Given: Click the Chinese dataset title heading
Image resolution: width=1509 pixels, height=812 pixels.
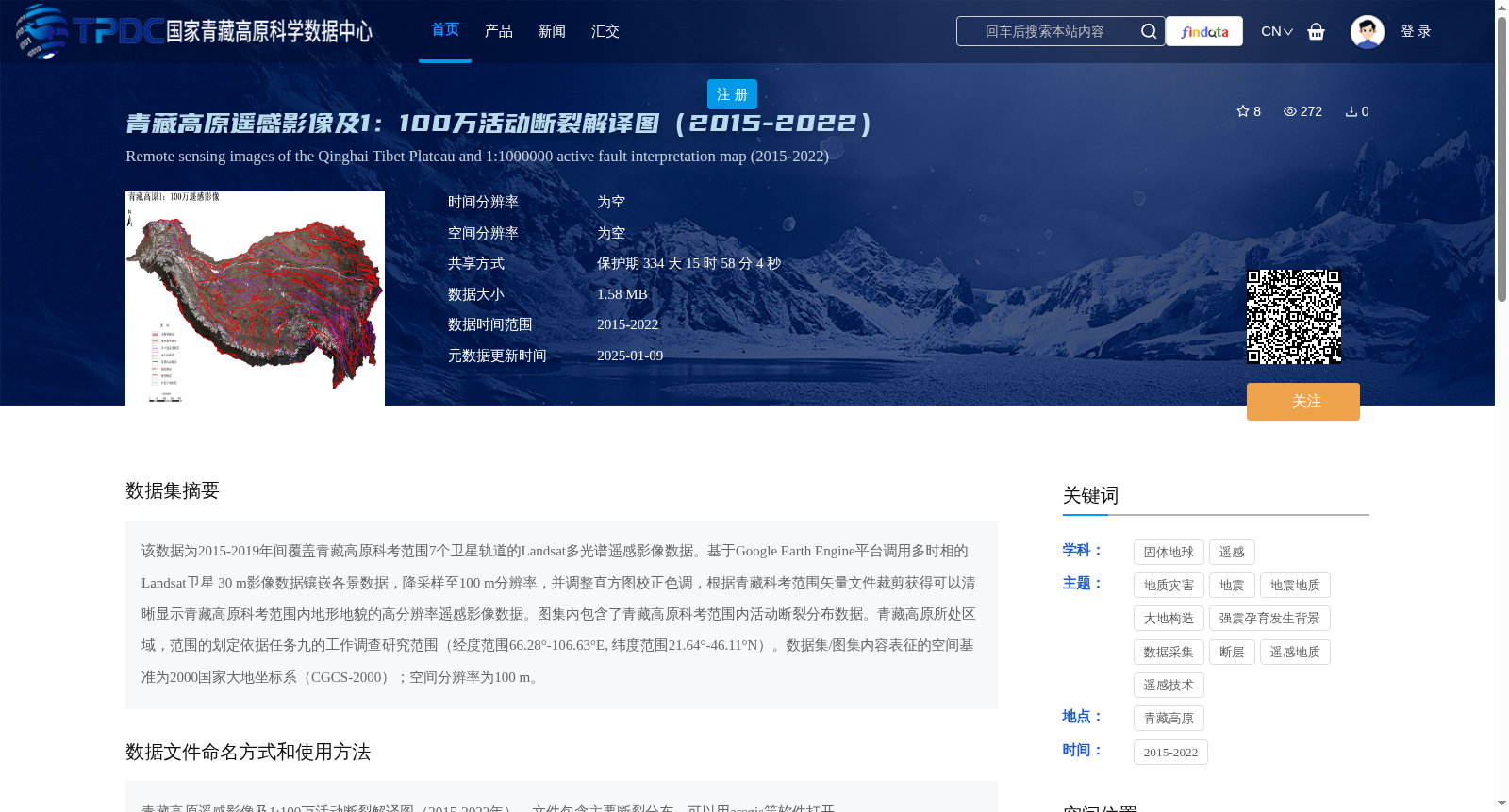Looking at the screenshot, I should click(x=499, y=124).
